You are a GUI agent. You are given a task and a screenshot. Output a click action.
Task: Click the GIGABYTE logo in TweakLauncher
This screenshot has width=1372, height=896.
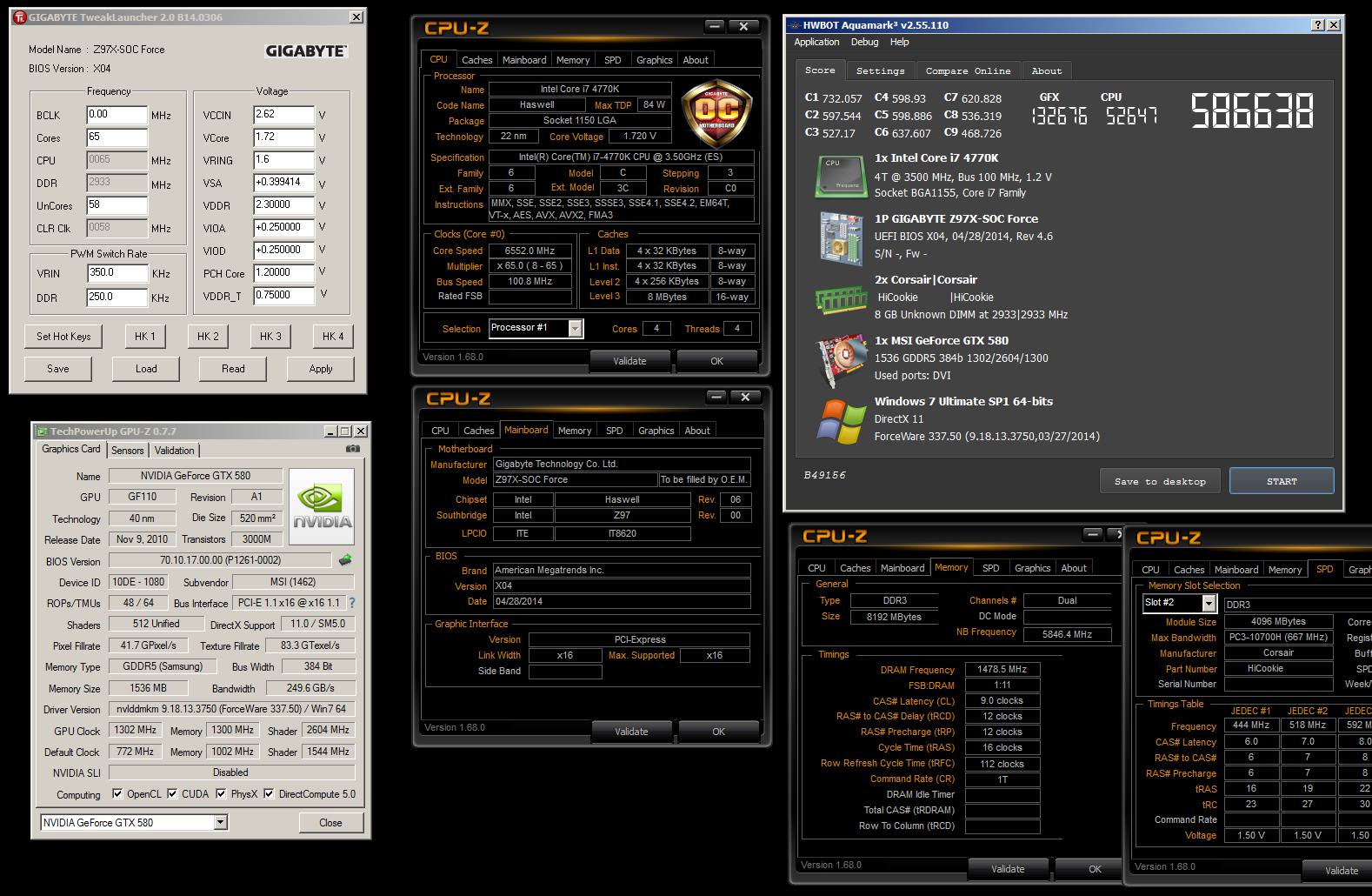point(305,51)
